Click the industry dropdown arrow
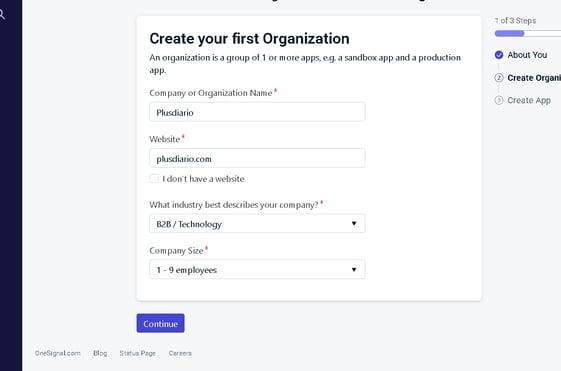The height and width of the screenshot is (371, 561). click(x=354, y=224)
